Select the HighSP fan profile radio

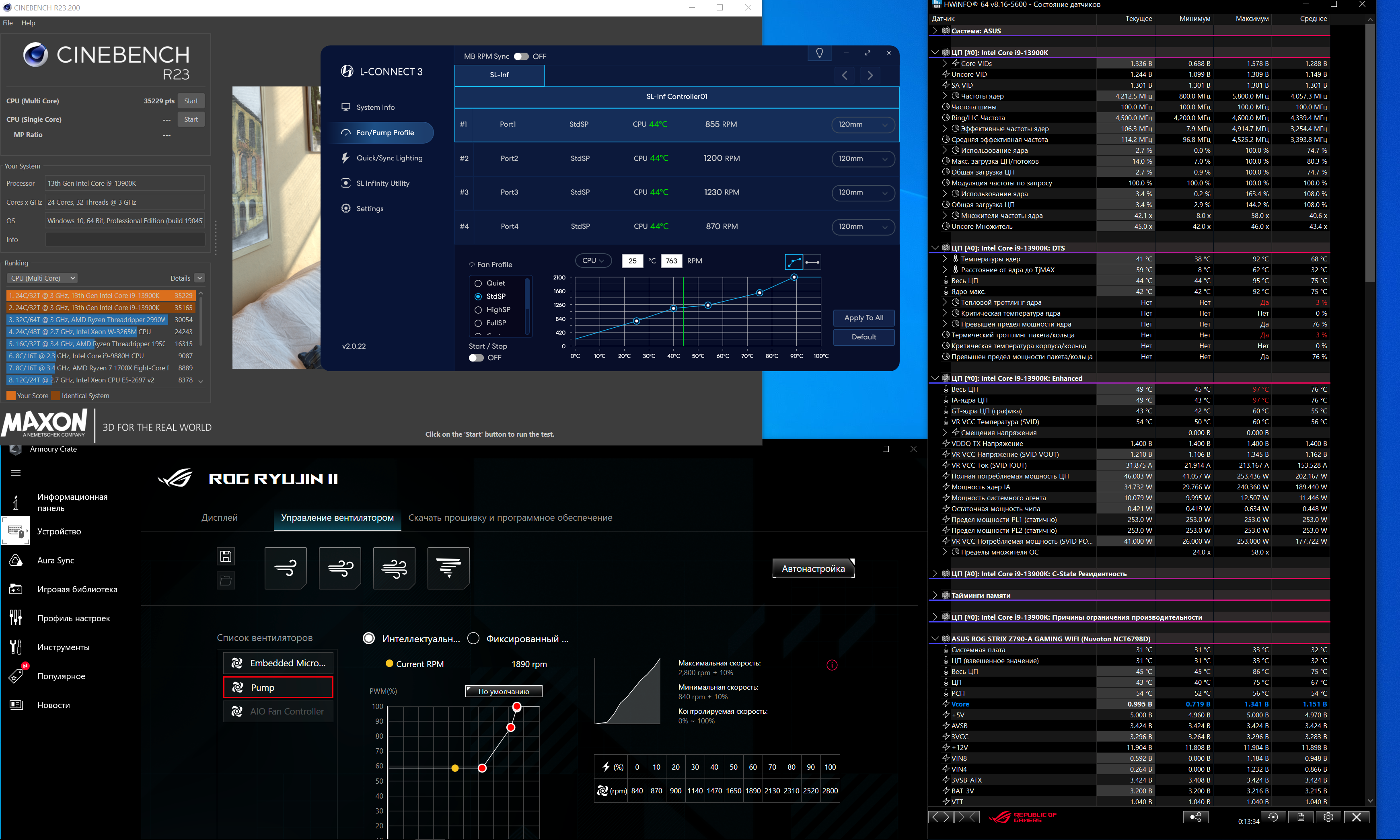[x=478, y=310]
